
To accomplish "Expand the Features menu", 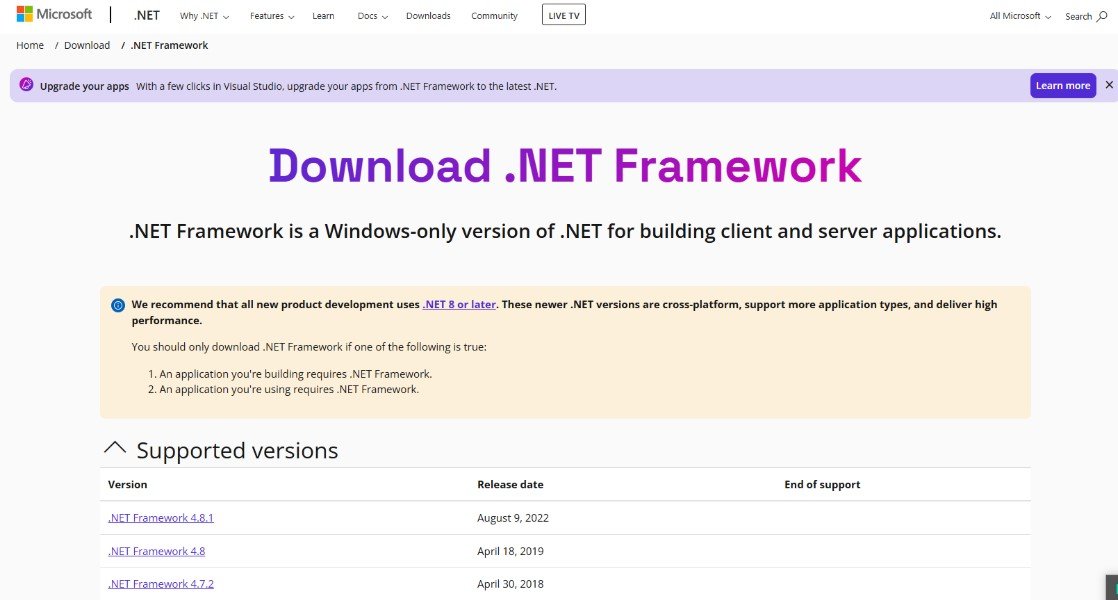I will pos(272,16).
